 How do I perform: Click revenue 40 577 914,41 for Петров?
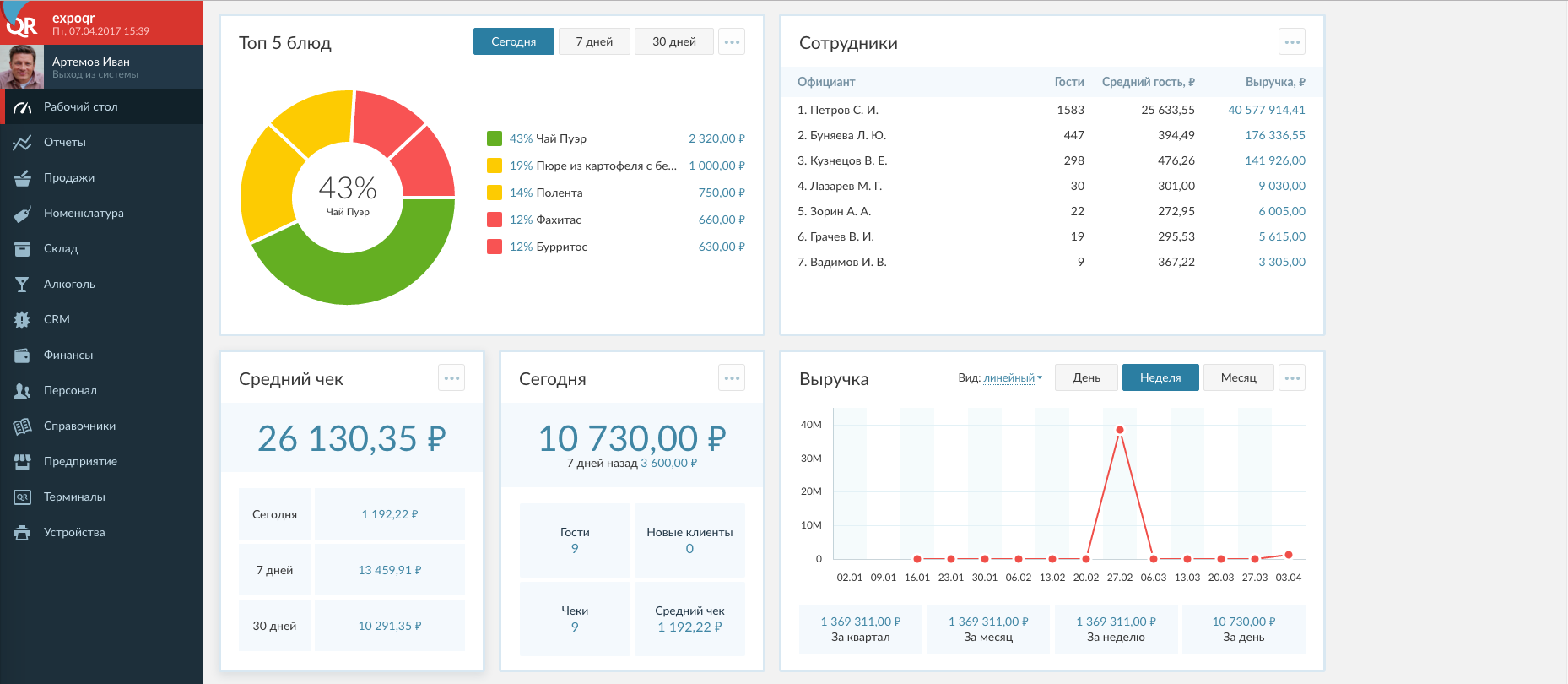click(1267, 110)
